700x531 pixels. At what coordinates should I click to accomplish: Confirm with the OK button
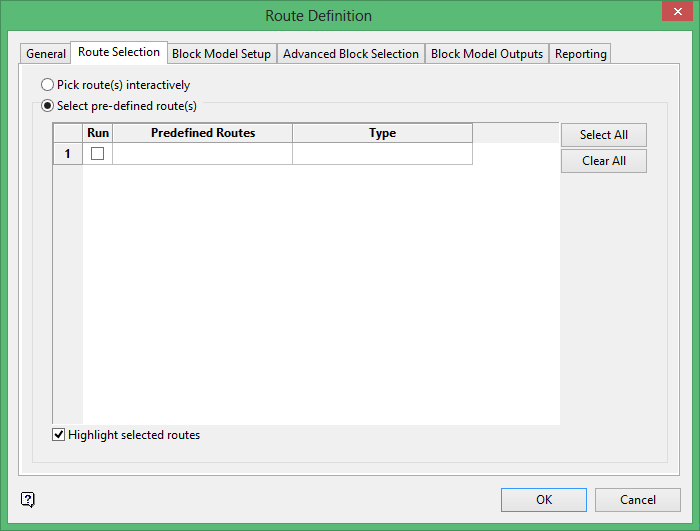click(x=544, y=500)
